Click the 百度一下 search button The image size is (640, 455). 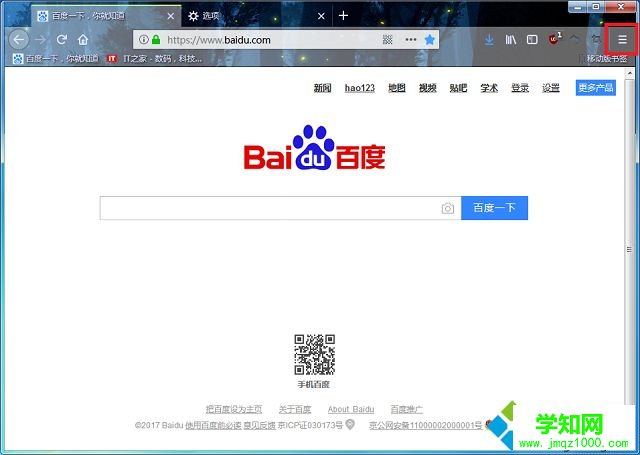coord(494,208)
